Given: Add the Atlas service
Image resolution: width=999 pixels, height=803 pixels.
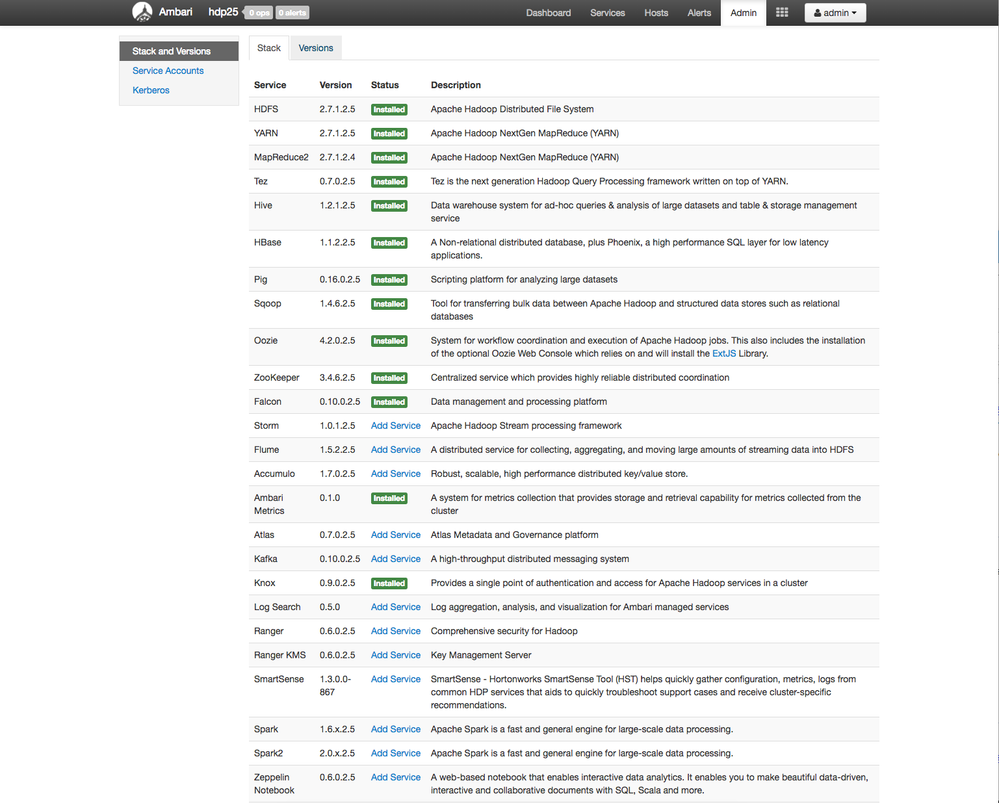Looking at the screenshot, I should tap(396, 535).
